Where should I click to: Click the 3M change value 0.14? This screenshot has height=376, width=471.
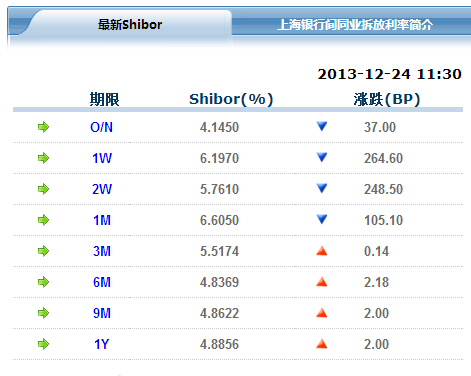click(376, 251)
